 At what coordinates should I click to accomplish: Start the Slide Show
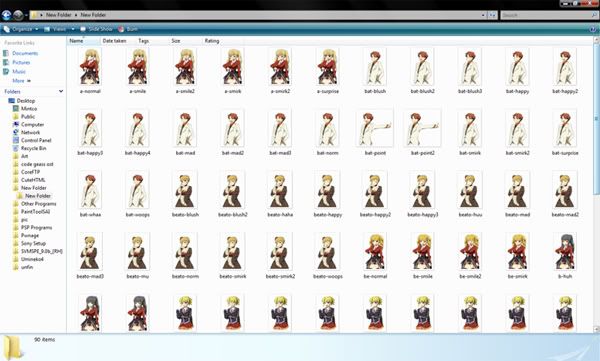click(x=96, y=29)
